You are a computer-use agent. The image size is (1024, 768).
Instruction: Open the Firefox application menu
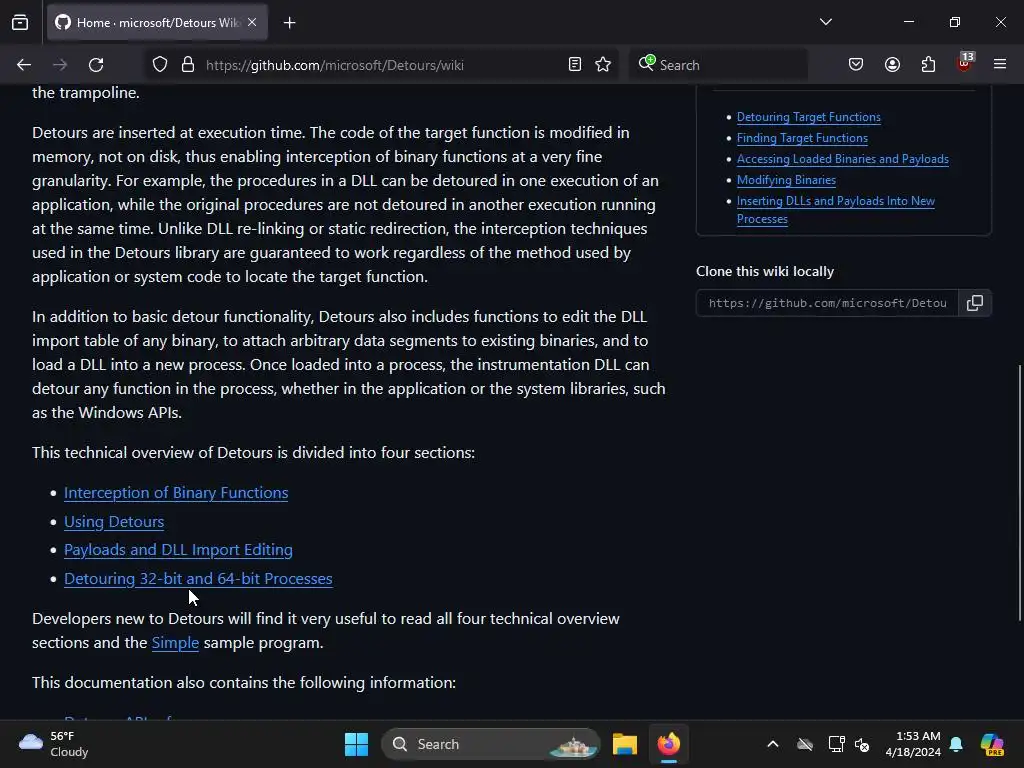(x=1000, y=65)
